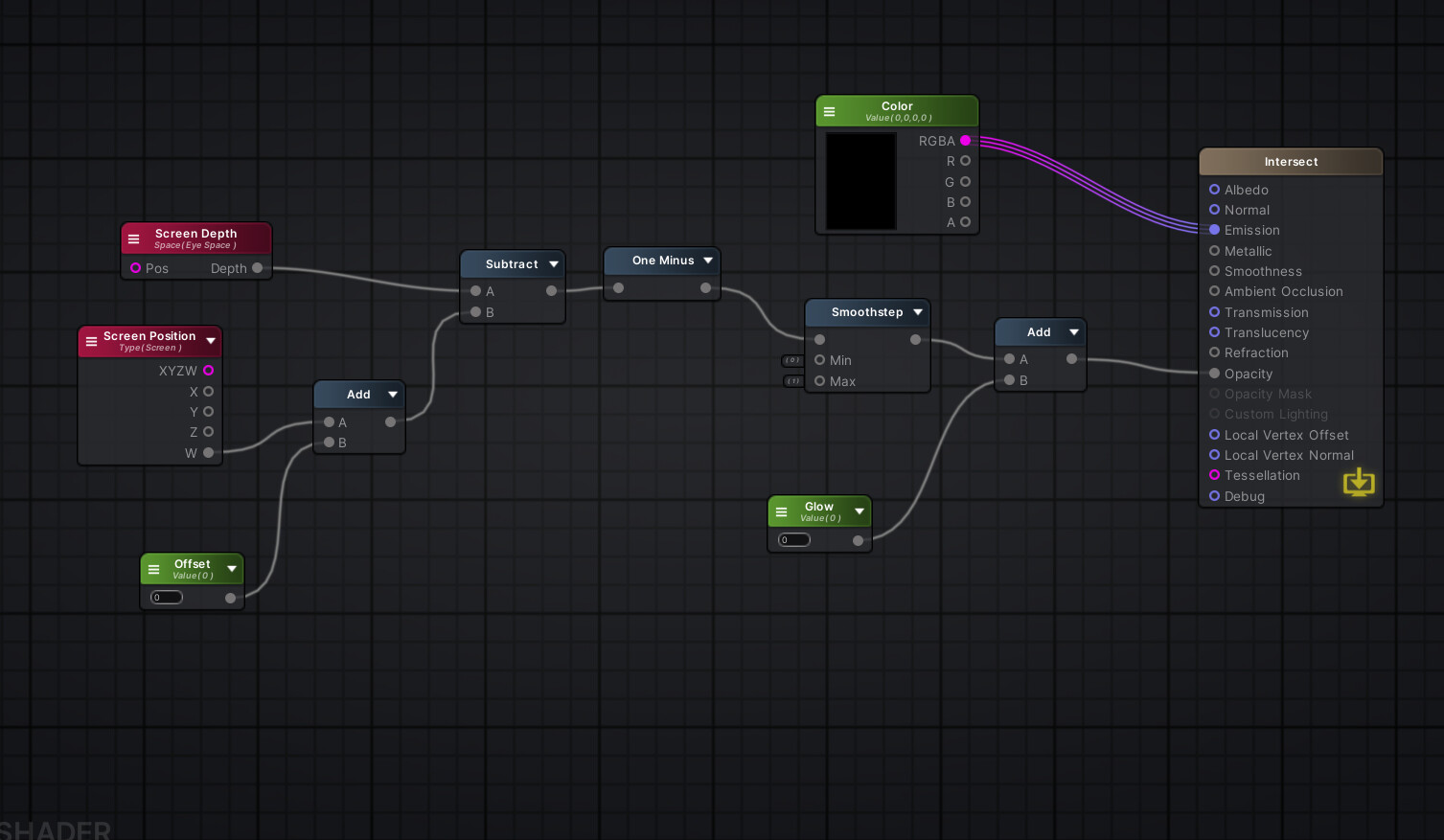Viewport: 1444px width, 840px height.
Task: Select the One Minus node title
Action: coord(663,261)
